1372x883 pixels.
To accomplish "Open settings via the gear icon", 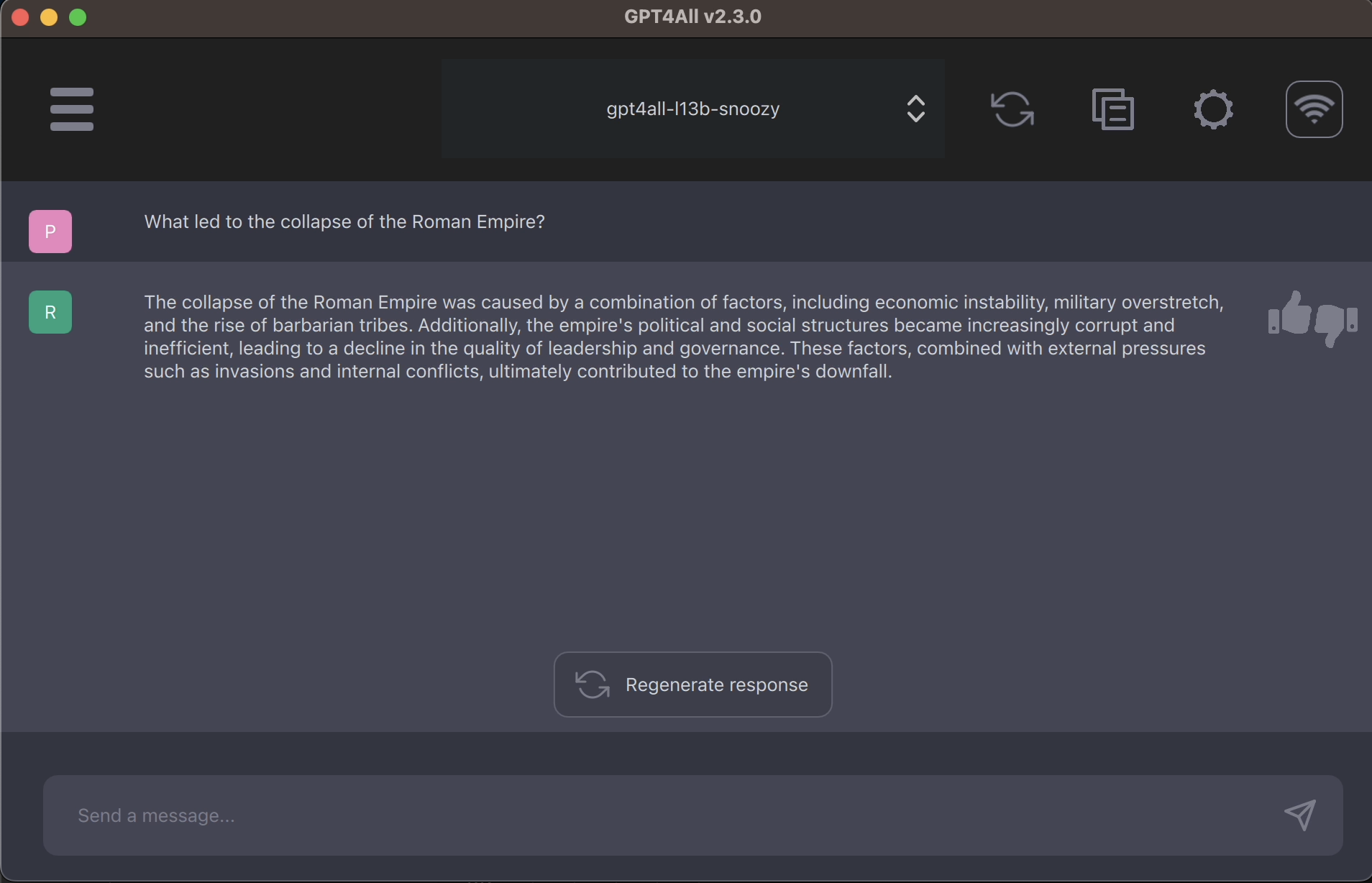I will pyautogui.click(x=1214, y=109).
